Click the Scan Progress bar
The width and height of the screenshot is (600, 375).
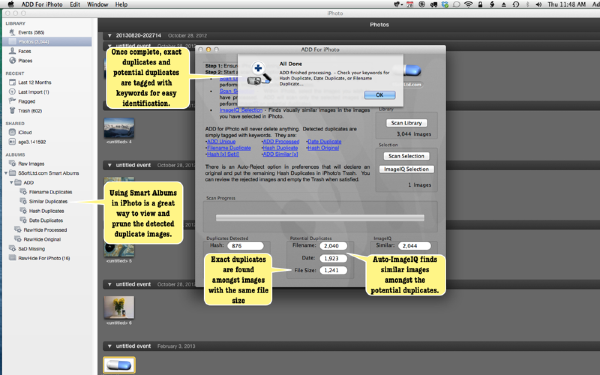point(320,217)
